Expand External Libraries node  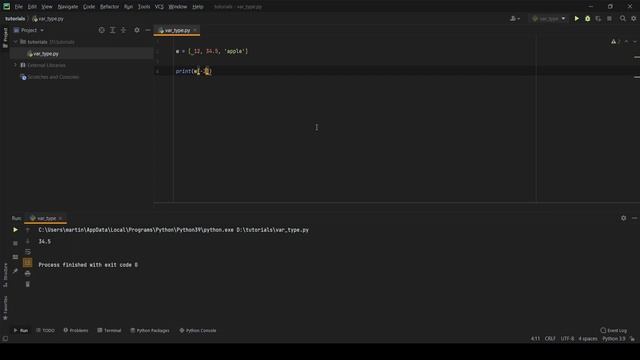tap(16, 65)
